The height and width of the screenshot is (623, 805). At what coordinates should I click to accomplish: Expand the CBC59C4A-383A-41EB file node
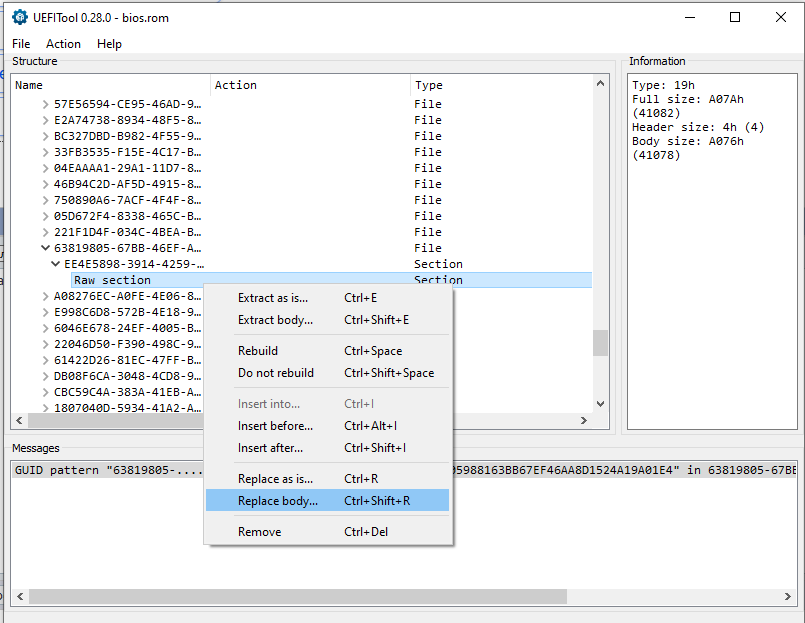click(x=45, y=392)
